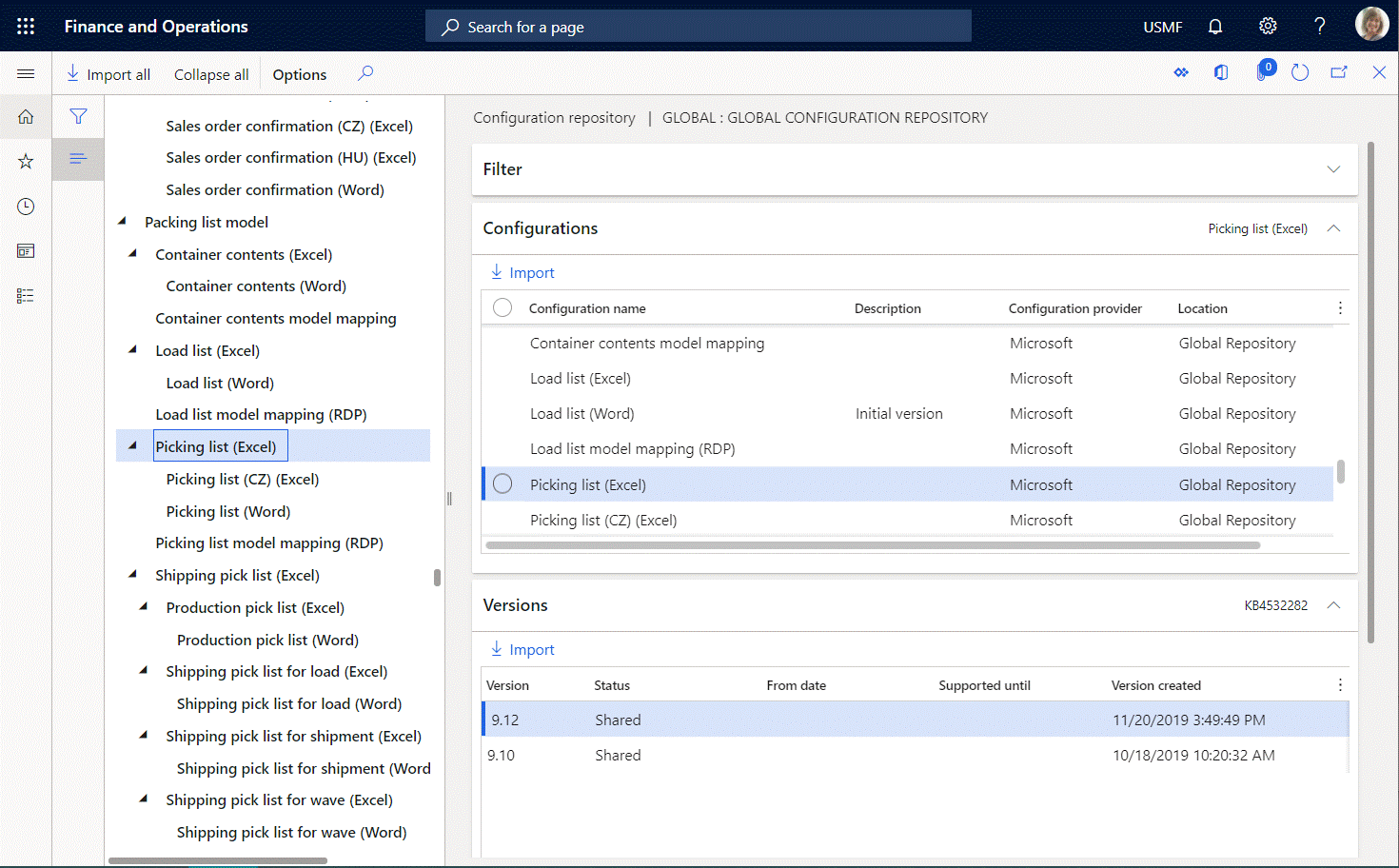Screen dimensions: 1399x868
Task: Open the Options tab
Action: (300, 74)
